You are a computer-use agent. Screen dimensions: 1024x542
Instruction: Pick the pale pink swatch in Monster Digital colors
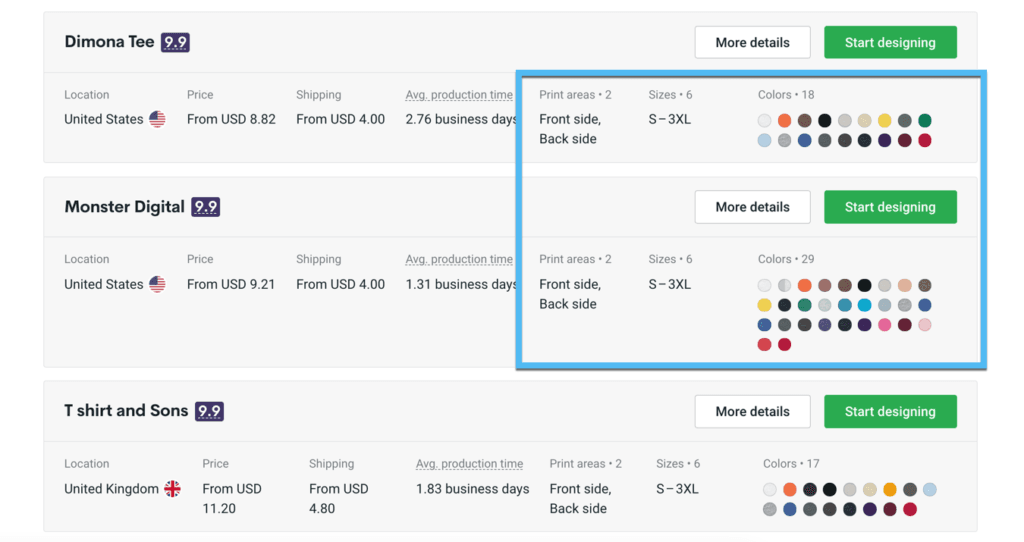pyautogui.click(x=925, y=325)
